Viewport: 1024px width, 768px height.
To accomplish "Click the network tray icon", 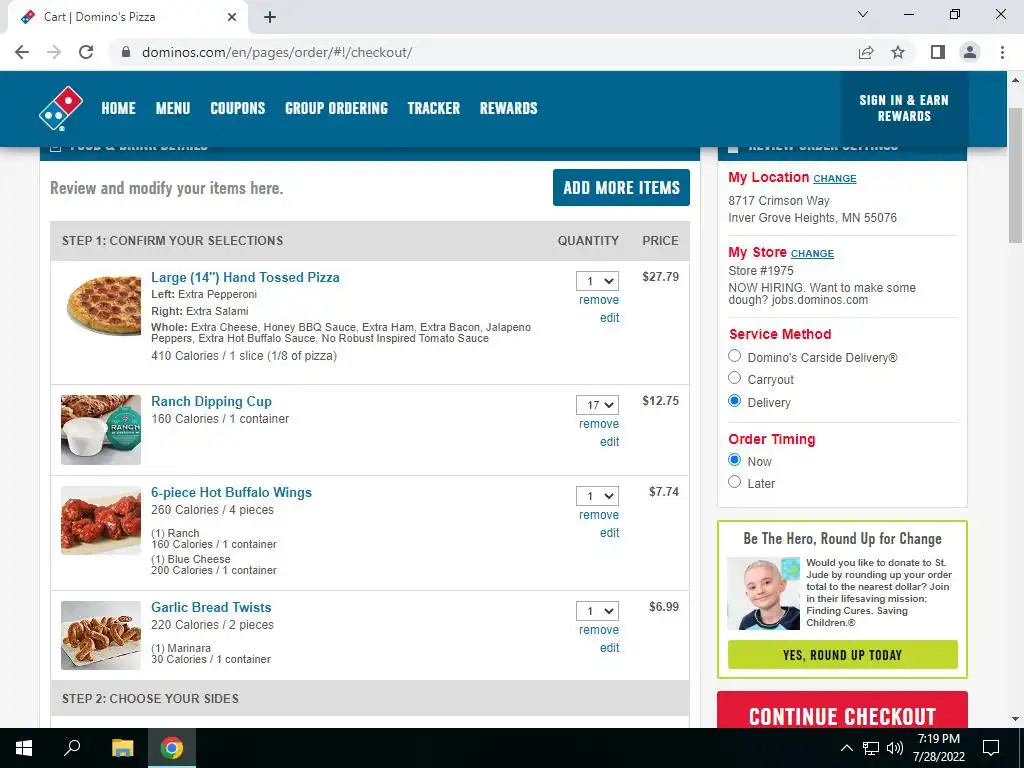I will [x=871, y=748].
